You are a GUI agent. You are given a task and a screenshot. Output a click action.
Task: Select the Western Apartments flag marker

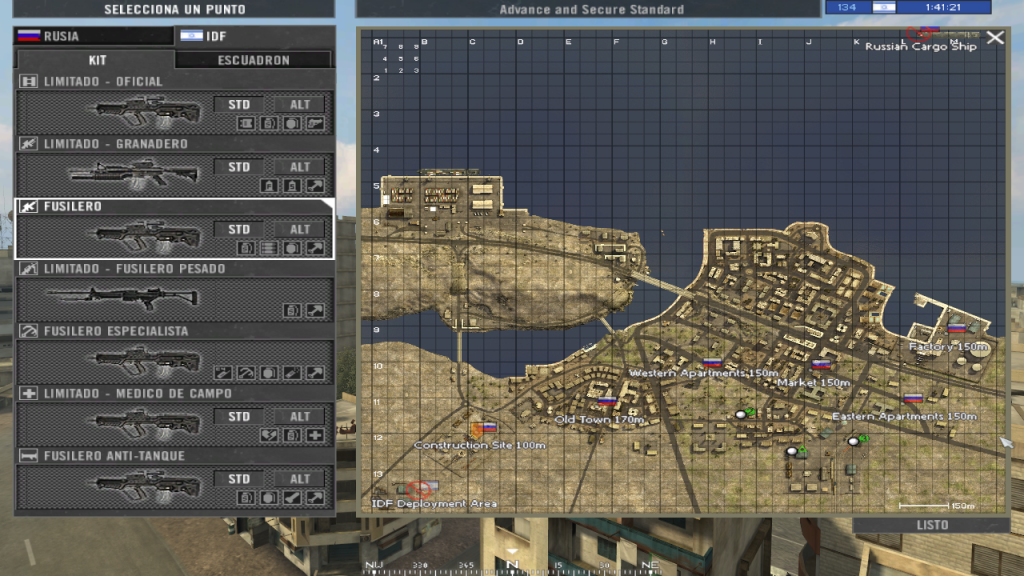(712, 363)
